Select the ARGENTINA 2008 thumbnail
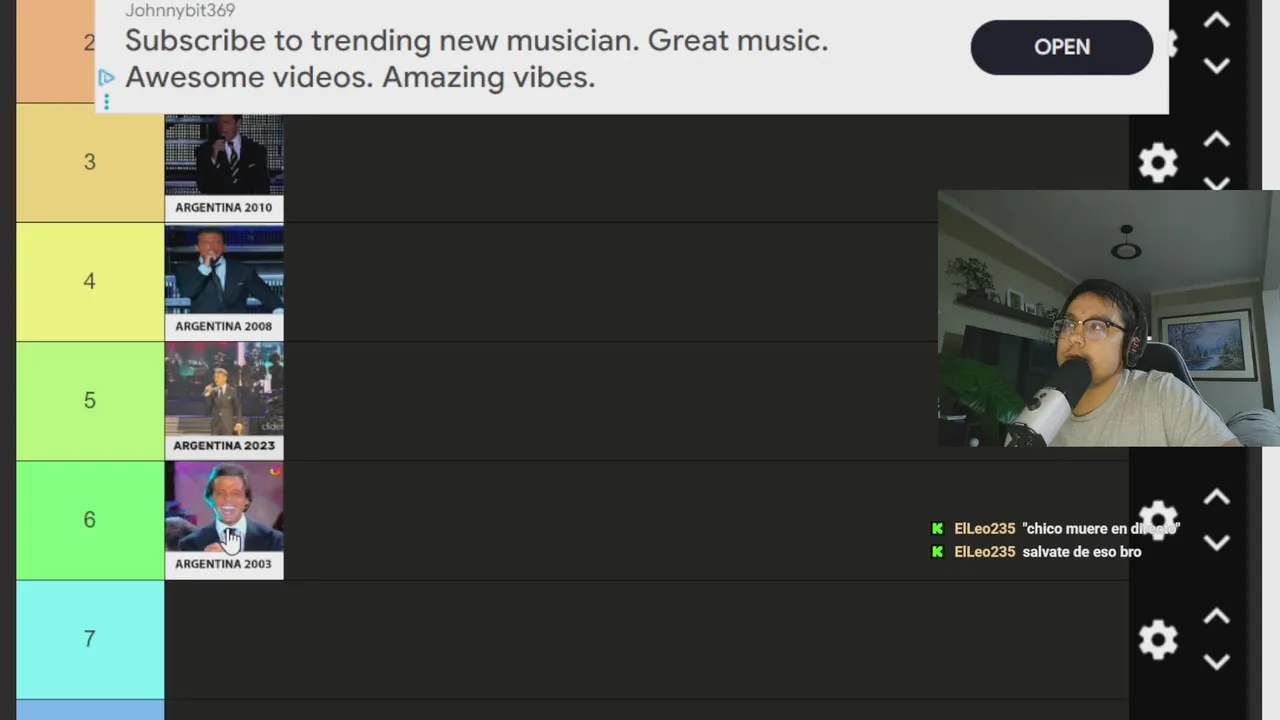This screenshot has height=720, width=1280. click(x=224, y=282)
